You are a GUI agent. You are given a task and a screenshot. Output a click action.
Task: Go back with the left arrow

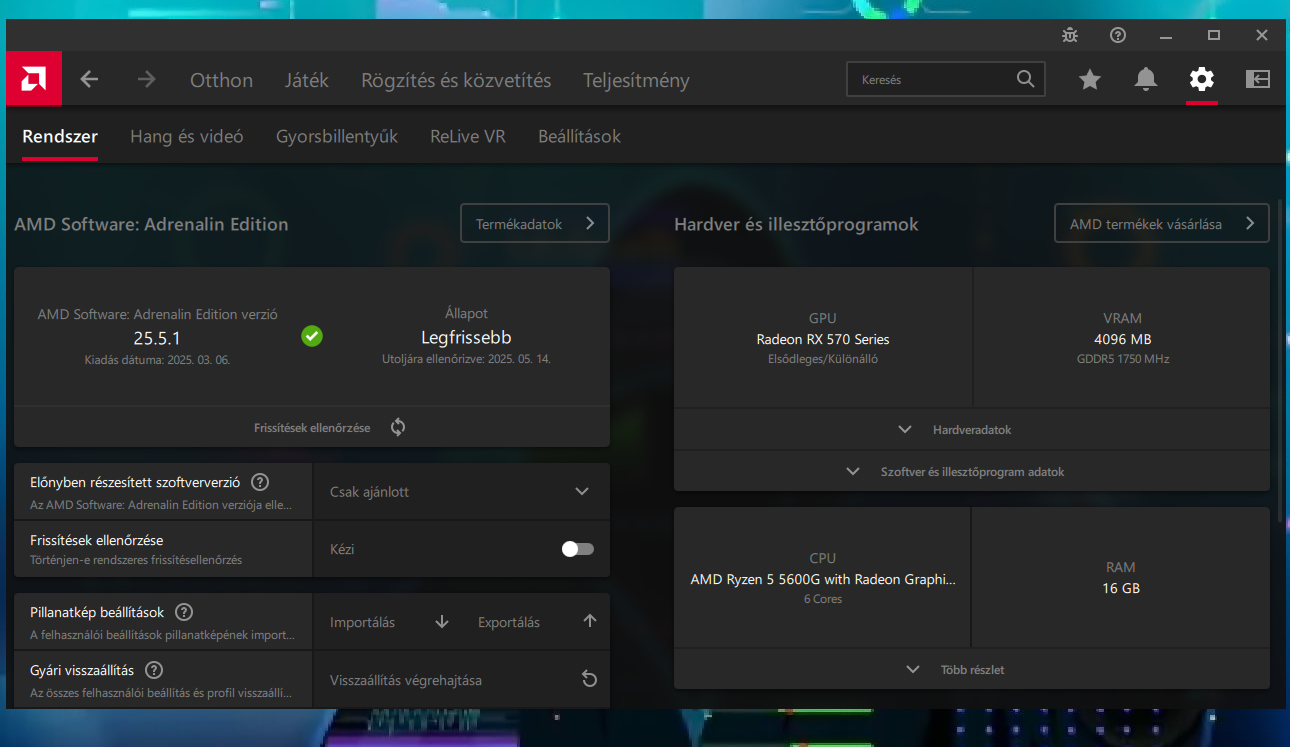[90, 79]
